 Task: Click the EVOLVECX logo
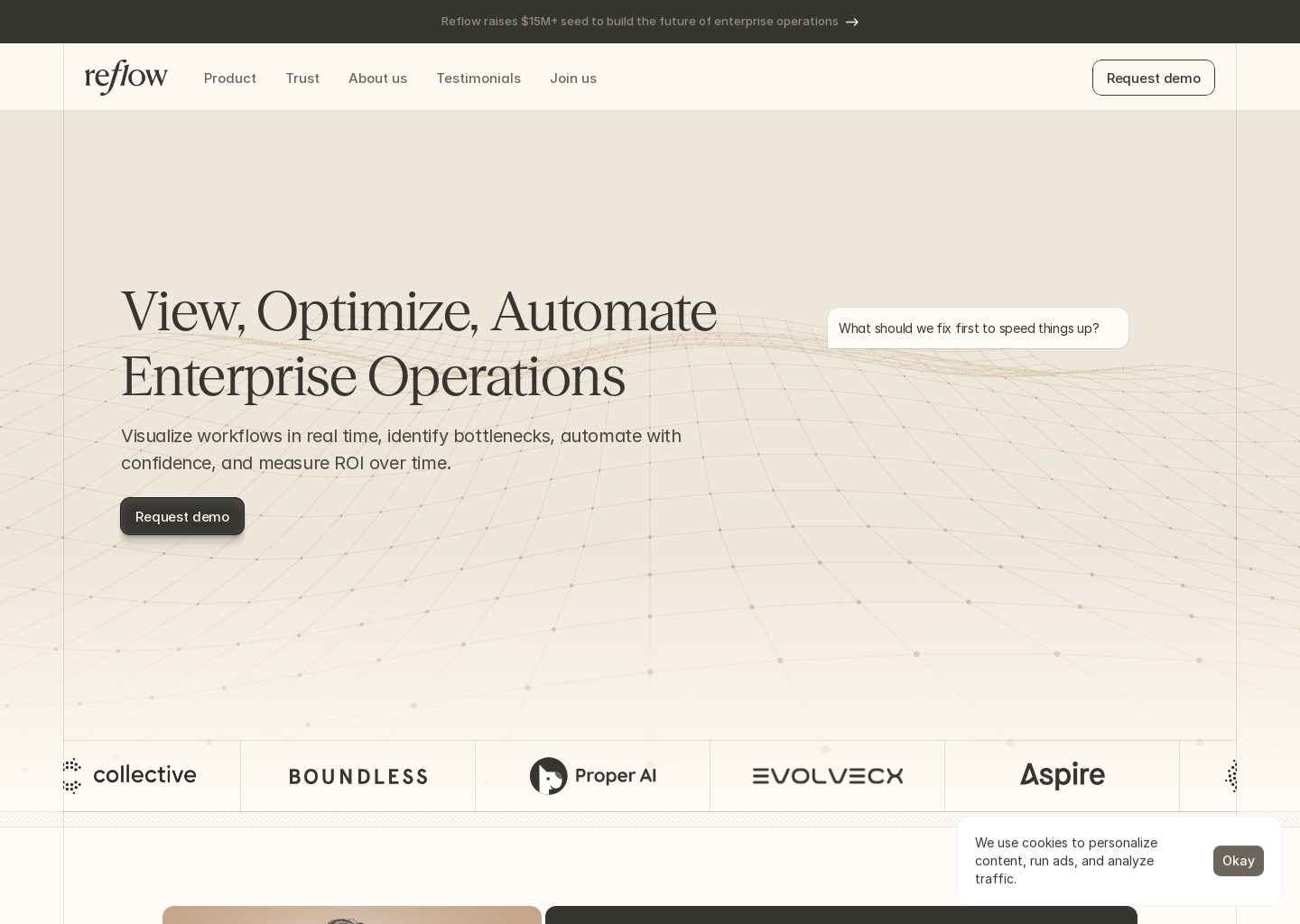pyautogui.click(x=828, y=776)
